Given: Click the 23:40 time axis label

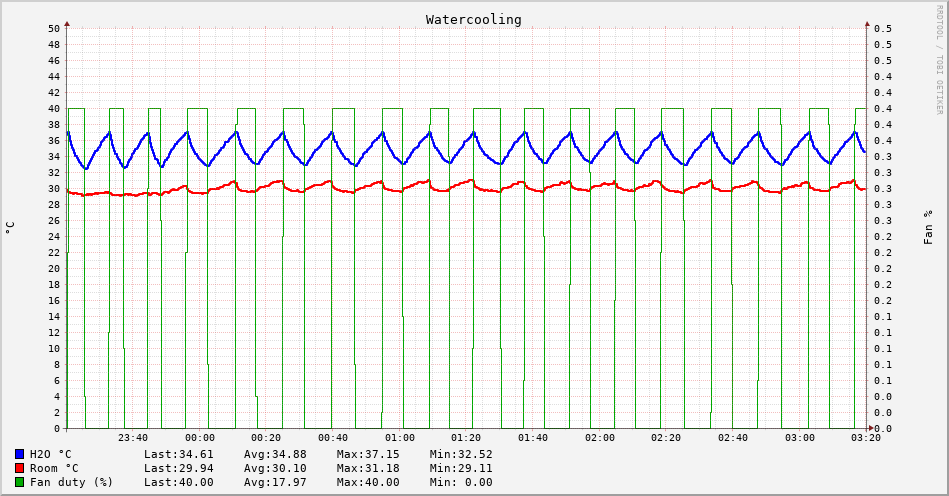Looking at the screenshot, I should point(133,437).
